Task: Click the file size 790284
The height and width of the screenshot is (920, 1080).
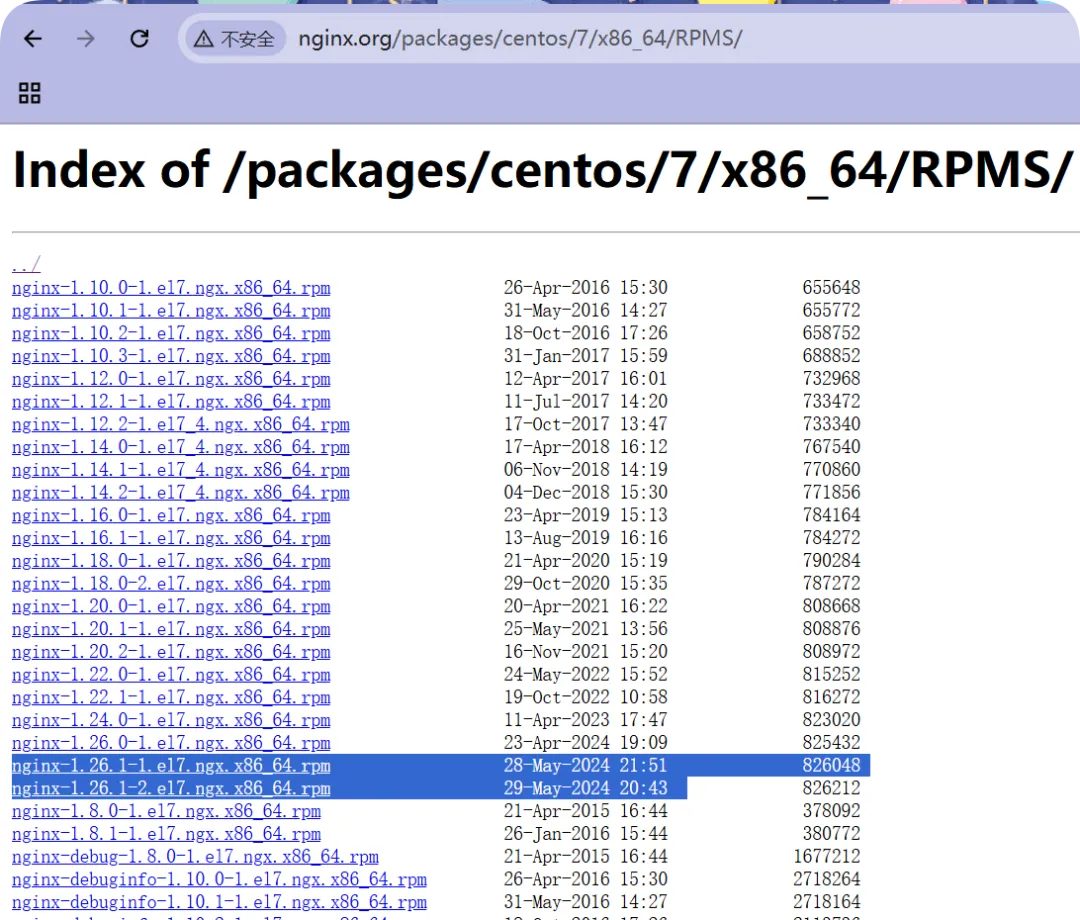Action: (x=831, y=560)
